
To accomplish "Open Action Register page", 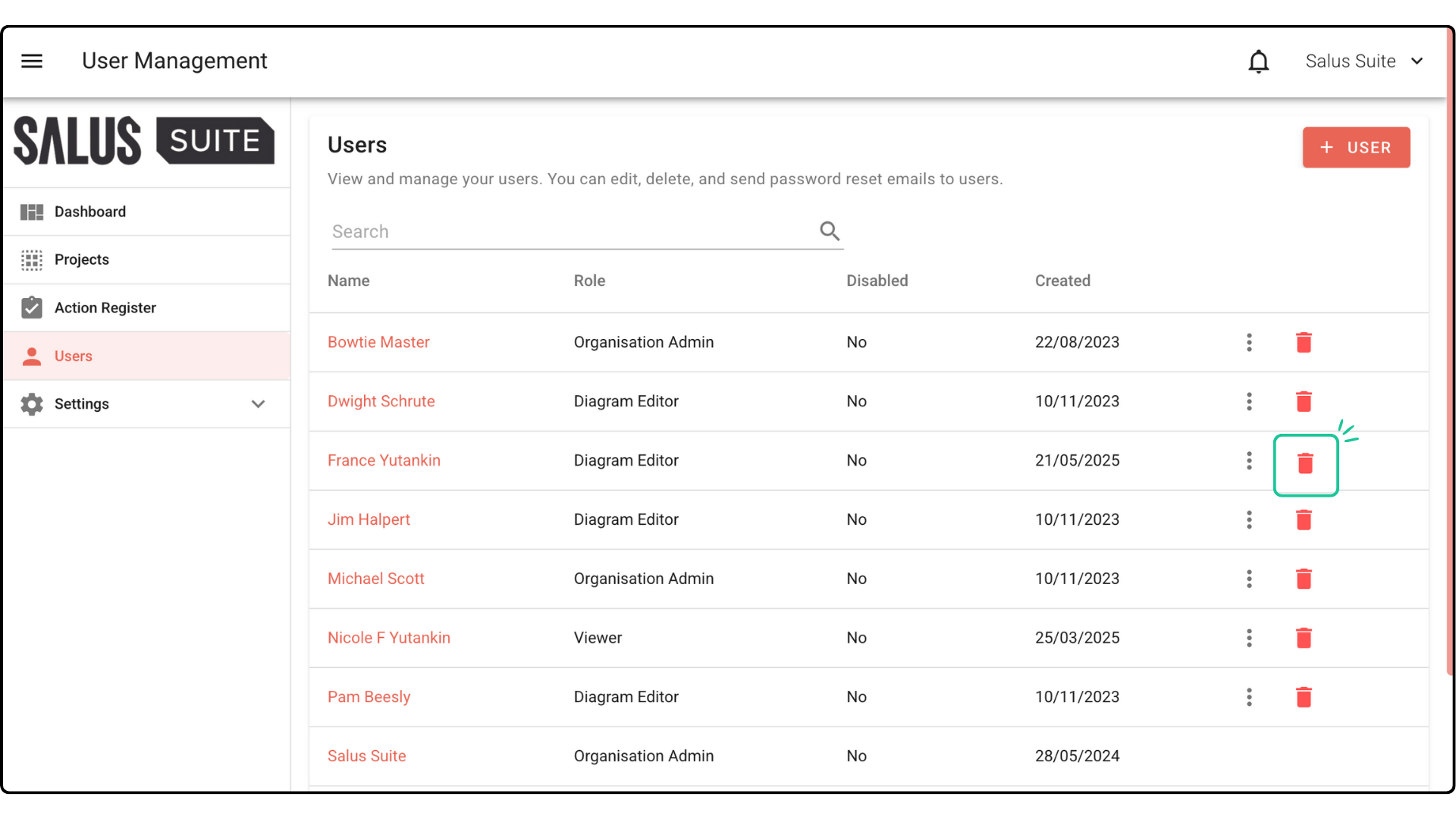I will (x=105, y=308).
